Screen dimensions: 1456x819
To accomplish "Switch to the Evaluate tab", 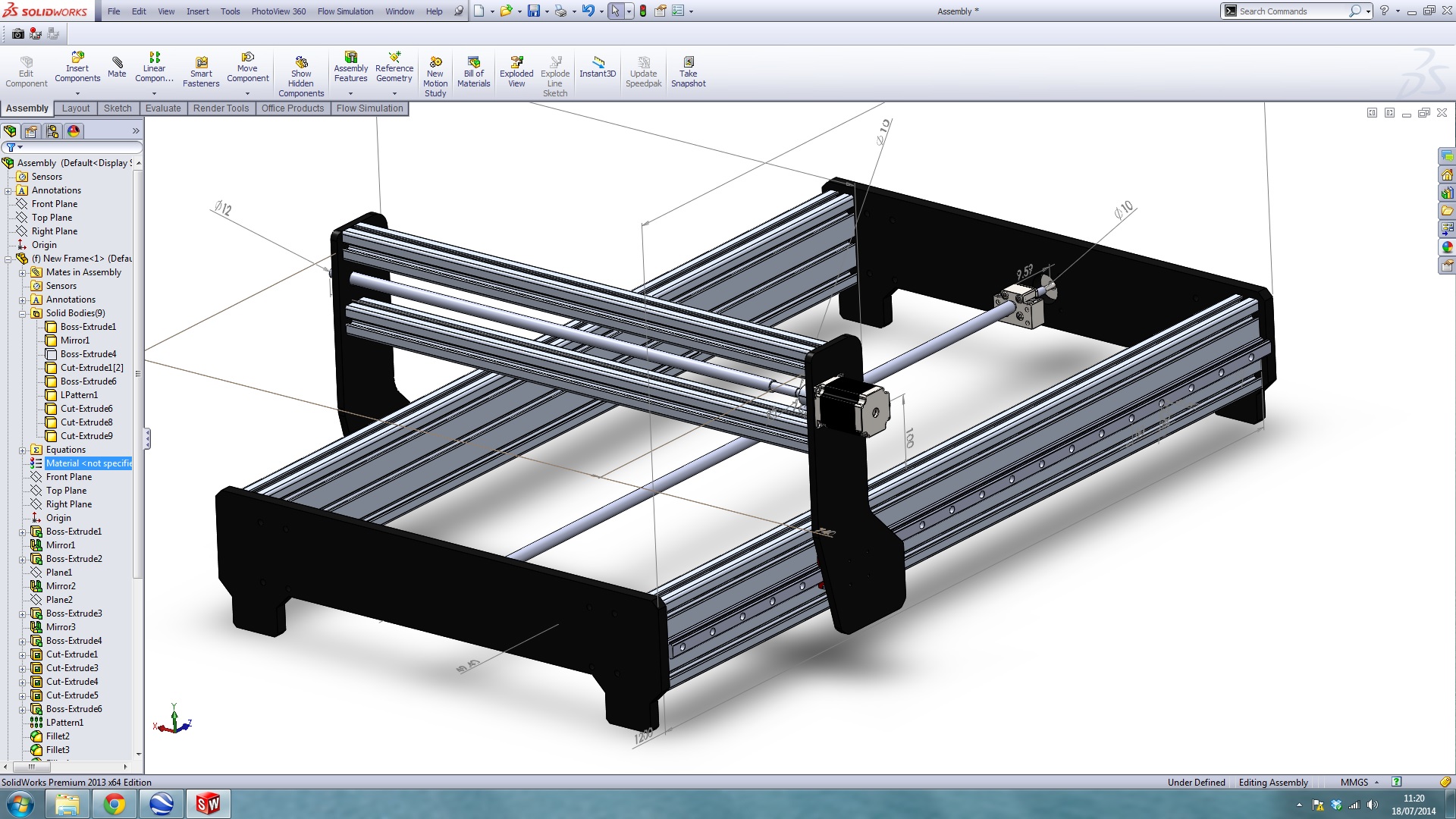I will click(163, 108).
